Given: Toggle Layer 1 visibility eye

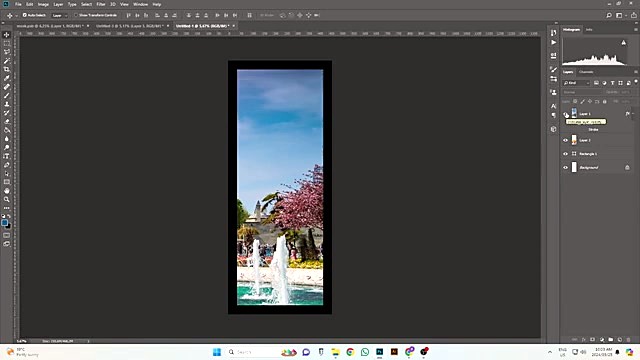Looking at the screenshot, I should pyautogui.click(x=566, y=114).
